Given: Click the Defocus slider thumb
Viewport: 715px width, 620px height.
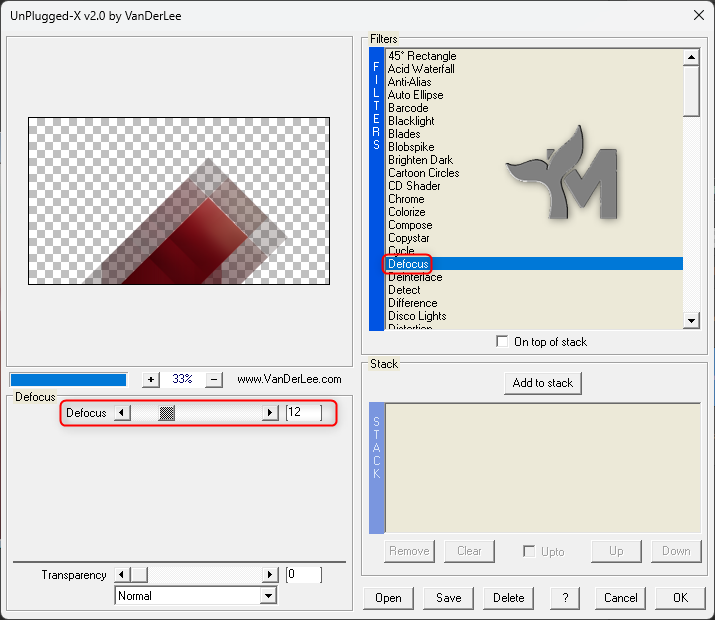Looking at the screenshot, I should [x=166, y=413].
